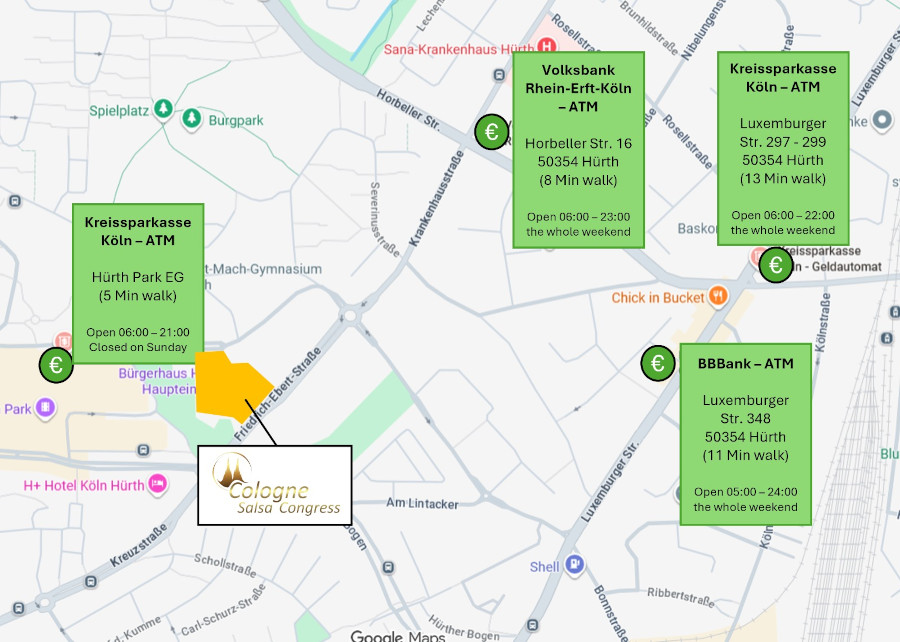
Task: Click the grey location pin at top right
Action: click(x=882, y=120)
